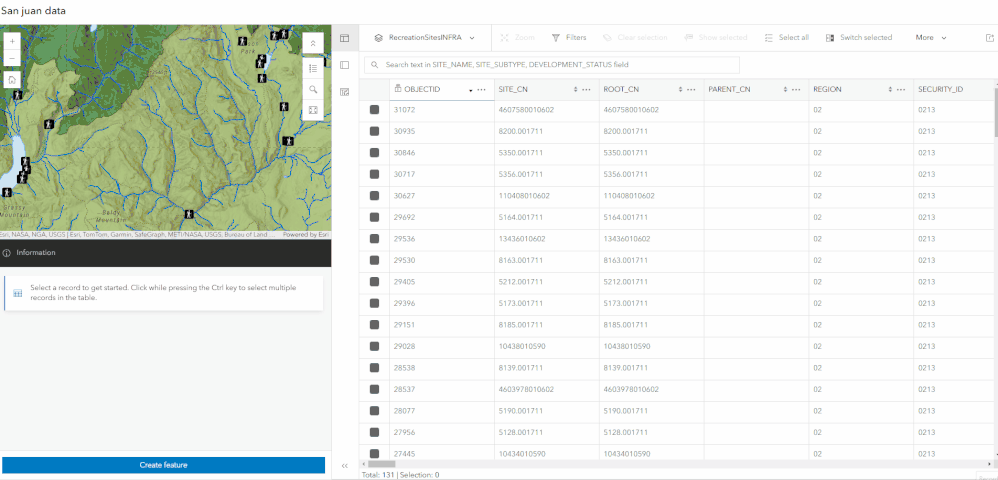Zoom in on the map

coord(13,41)
